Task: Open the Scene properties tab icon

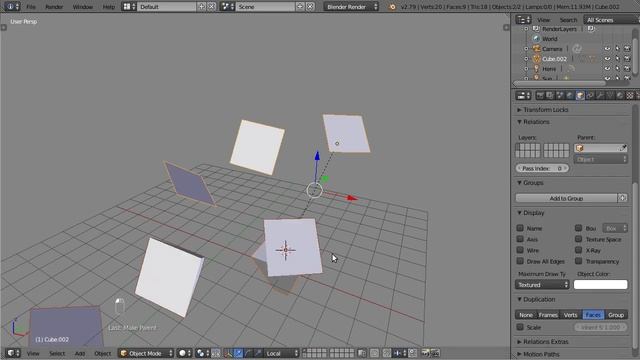Action: (560, 96)
